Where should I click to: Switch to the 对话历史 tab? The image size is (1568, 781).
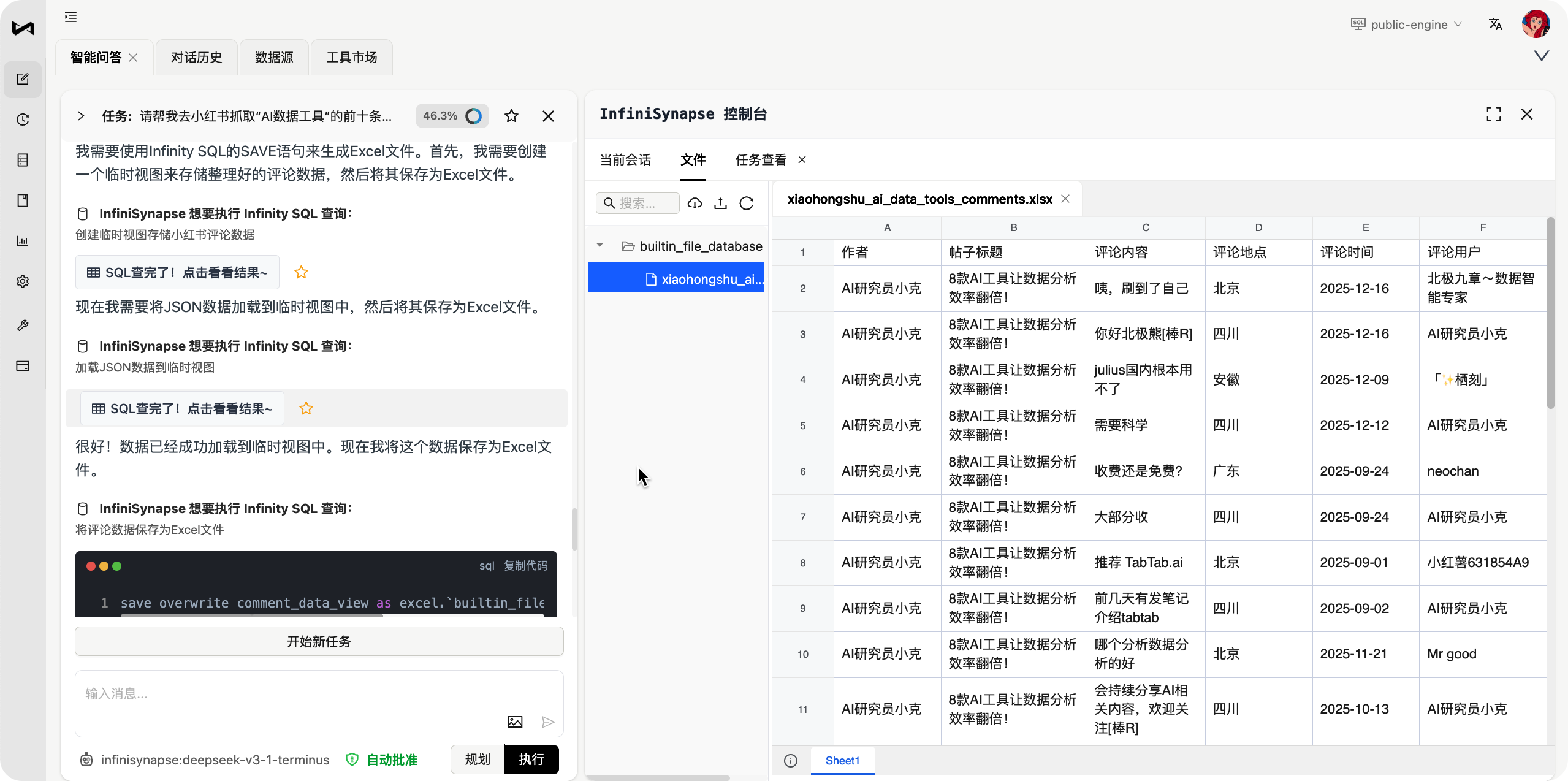point(196,58)
